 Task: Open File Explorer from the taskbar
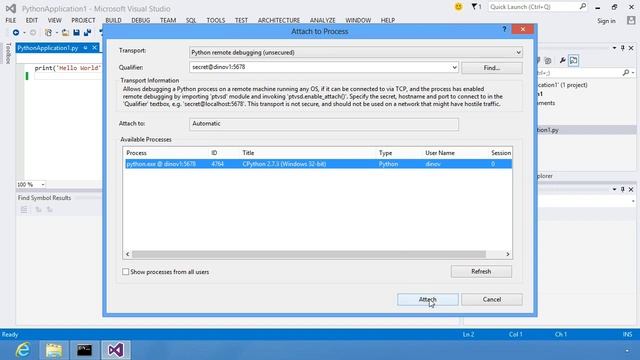point(54,350)
